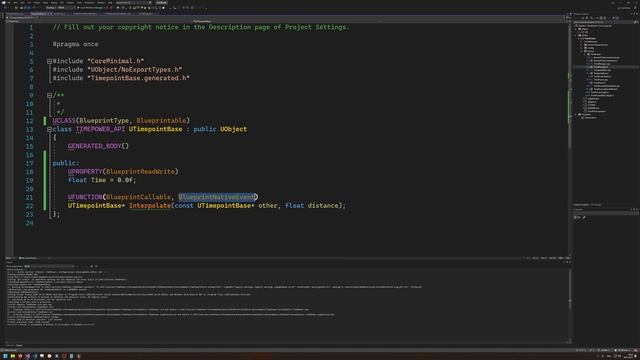Click 'BlueprintReadWrite' on line 18
640x360 pixels.
pos(140,172)
